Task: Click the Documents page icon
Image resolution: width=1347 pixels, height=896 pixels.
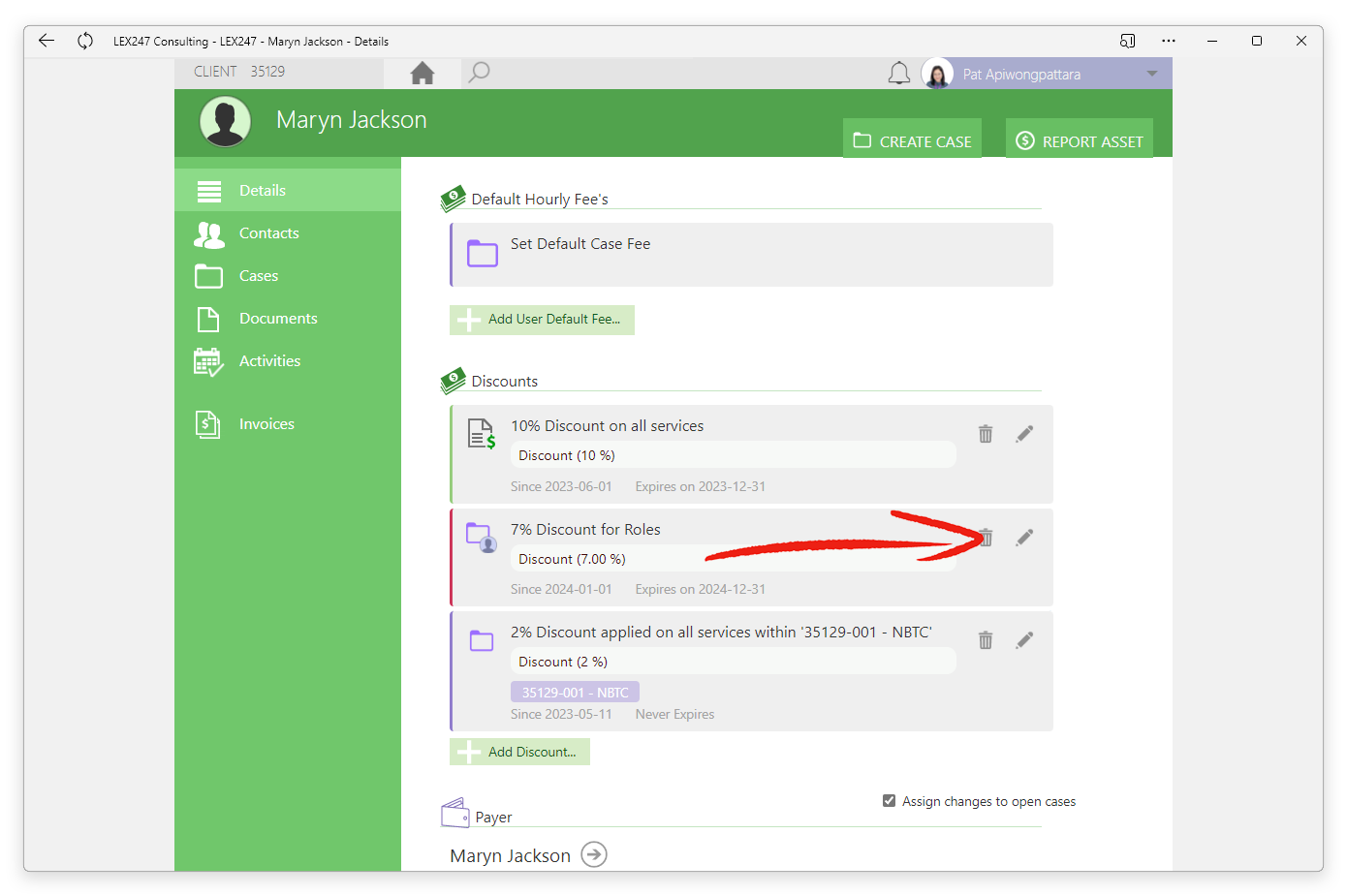Action: (x=208, y=319)
